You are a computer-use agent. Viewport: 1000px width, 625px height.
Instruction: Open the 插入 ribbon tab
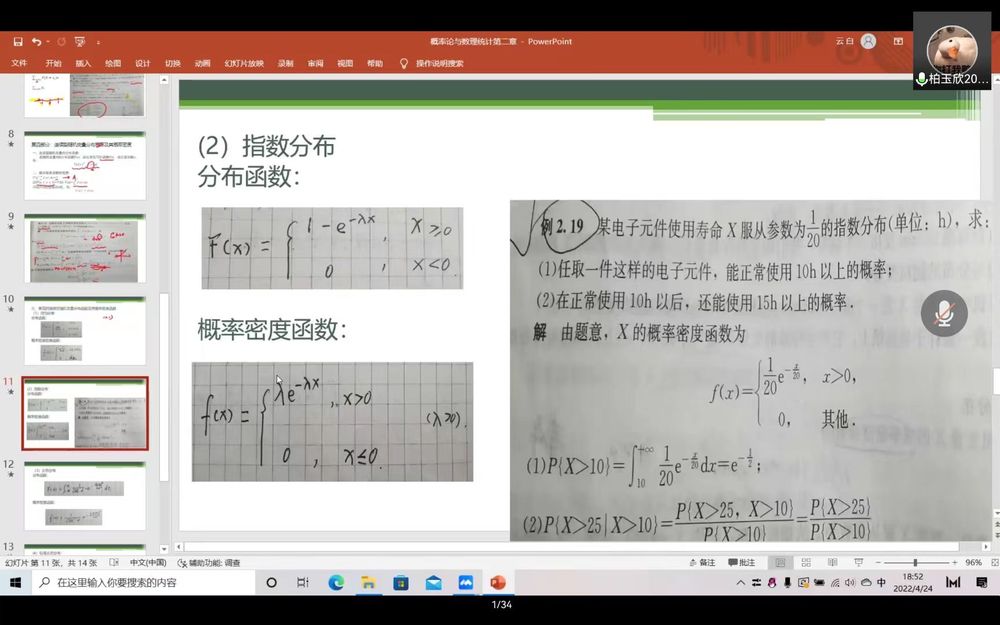click(83, 63)
